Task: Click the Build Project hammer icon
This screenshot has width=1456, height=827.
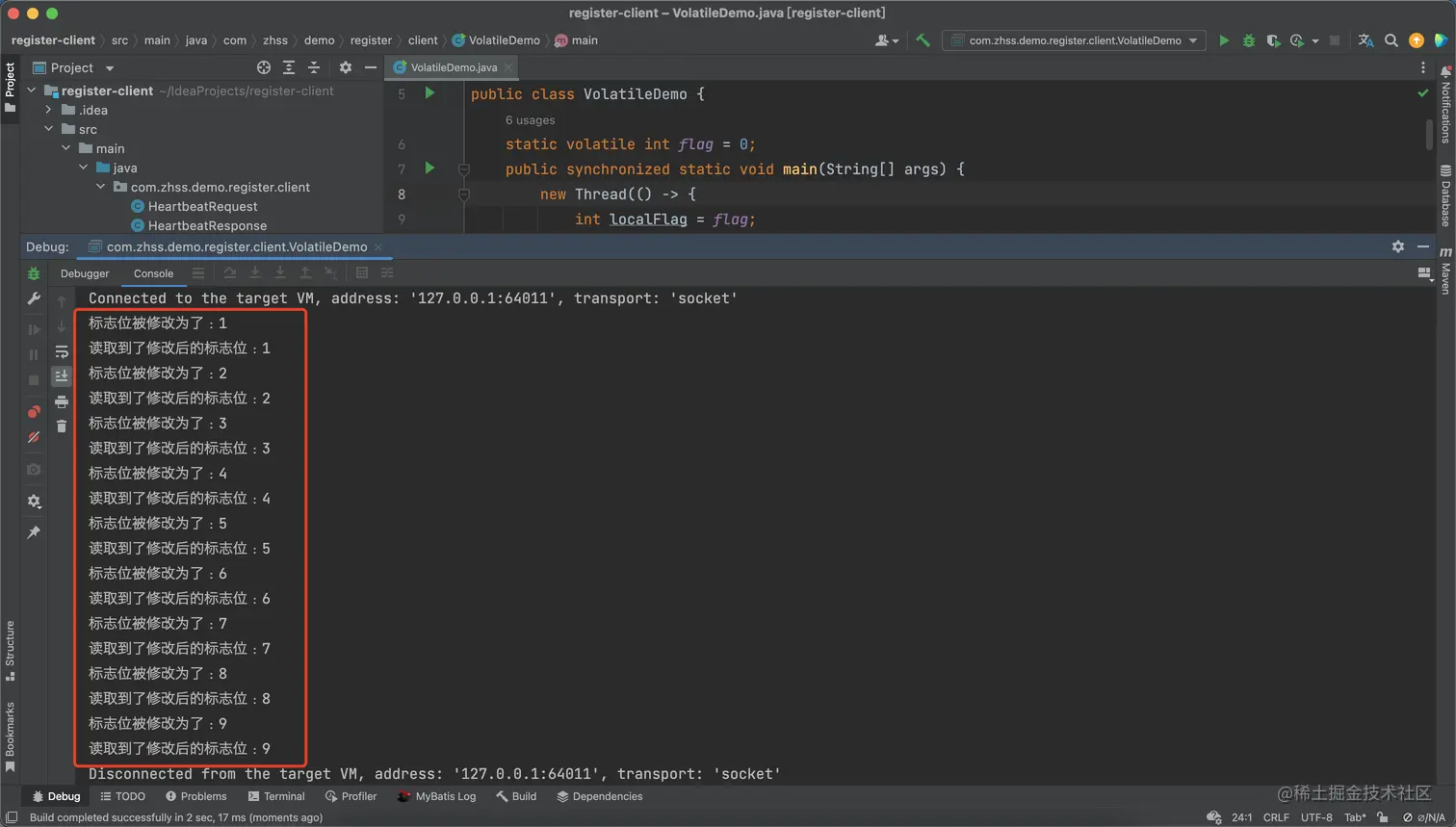Action: click(923, 40)
